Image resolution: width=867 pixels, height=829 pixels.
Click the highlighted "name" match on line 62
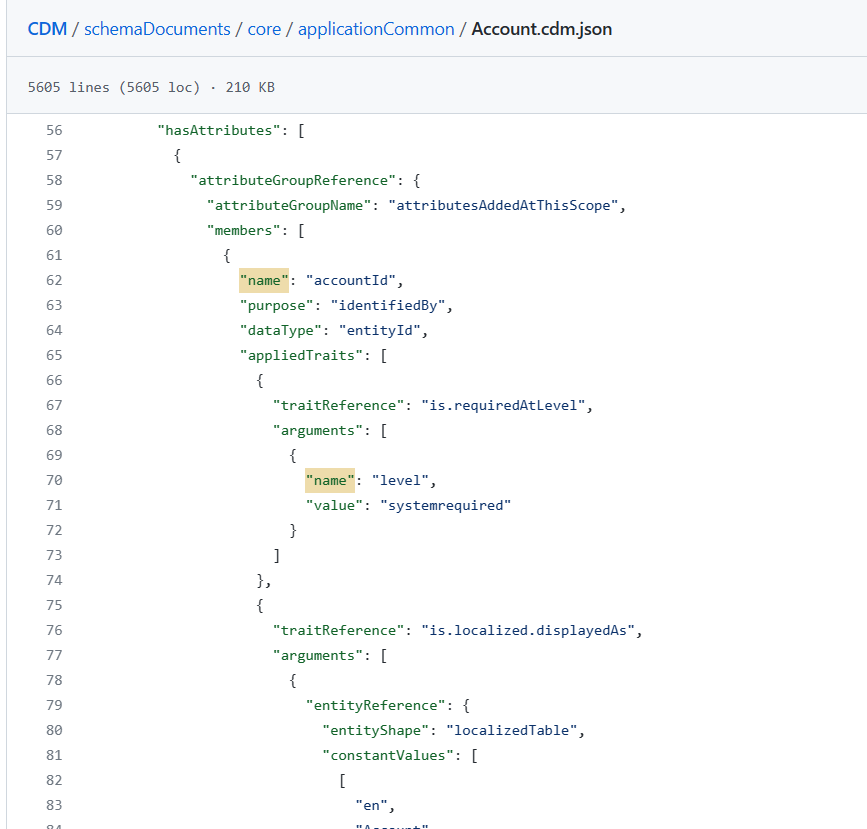[x=263, y=280]
